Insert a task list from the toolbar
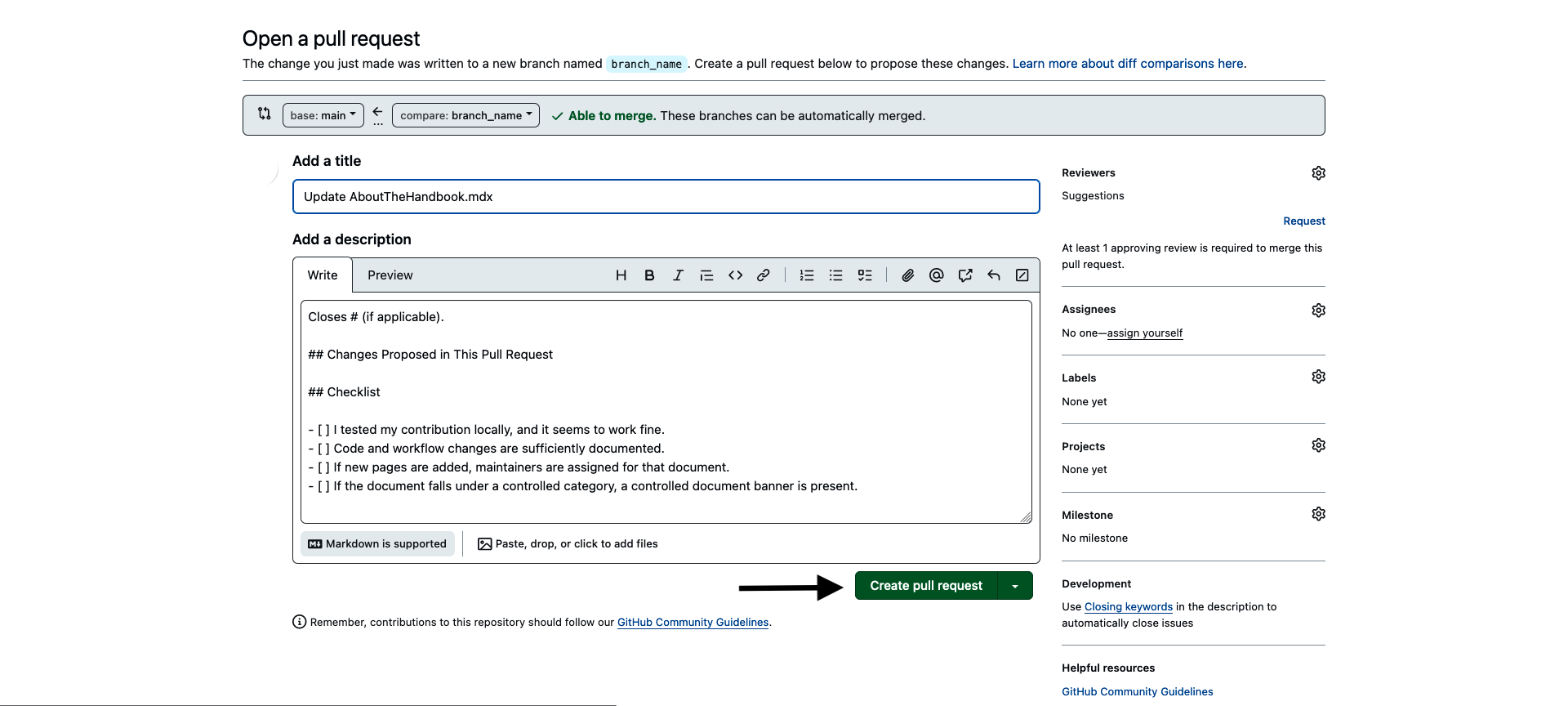1568x706 pixels. coord(865,275)
